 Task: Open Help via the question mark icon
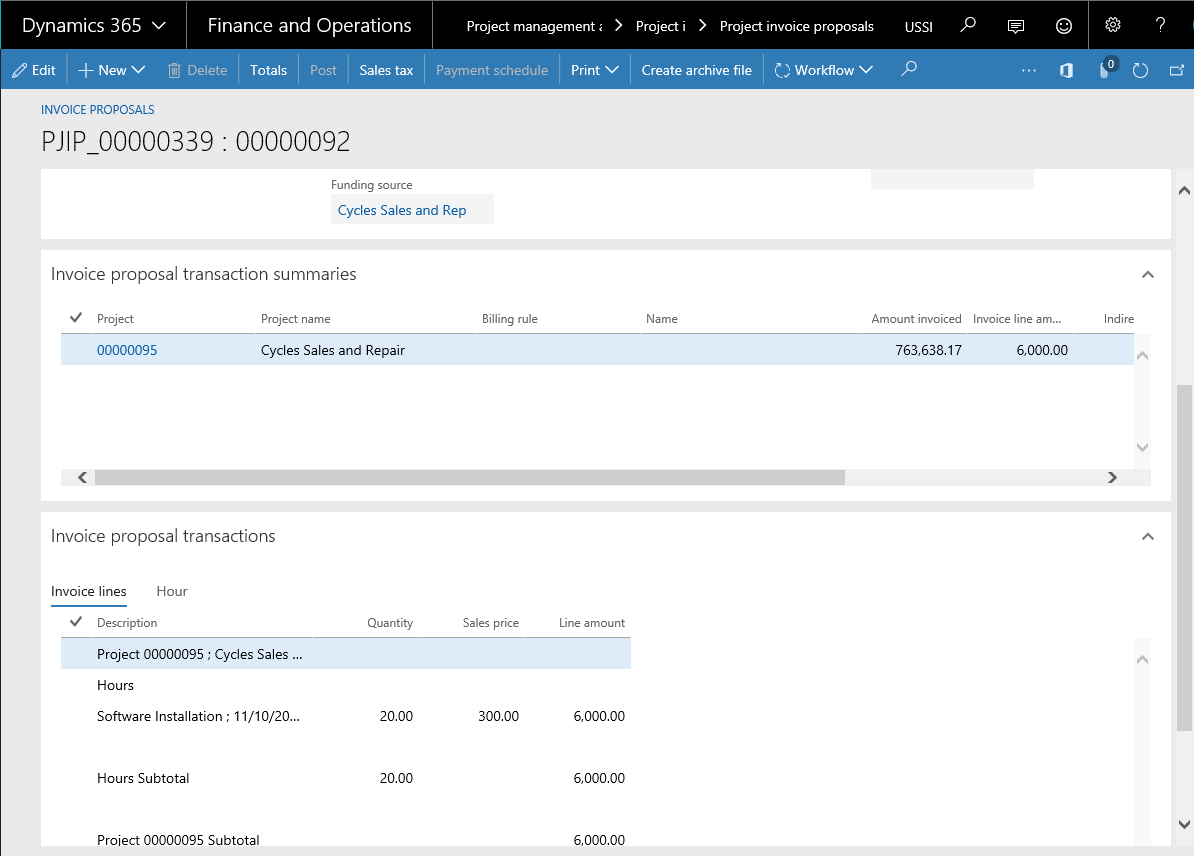point(1160,25)
